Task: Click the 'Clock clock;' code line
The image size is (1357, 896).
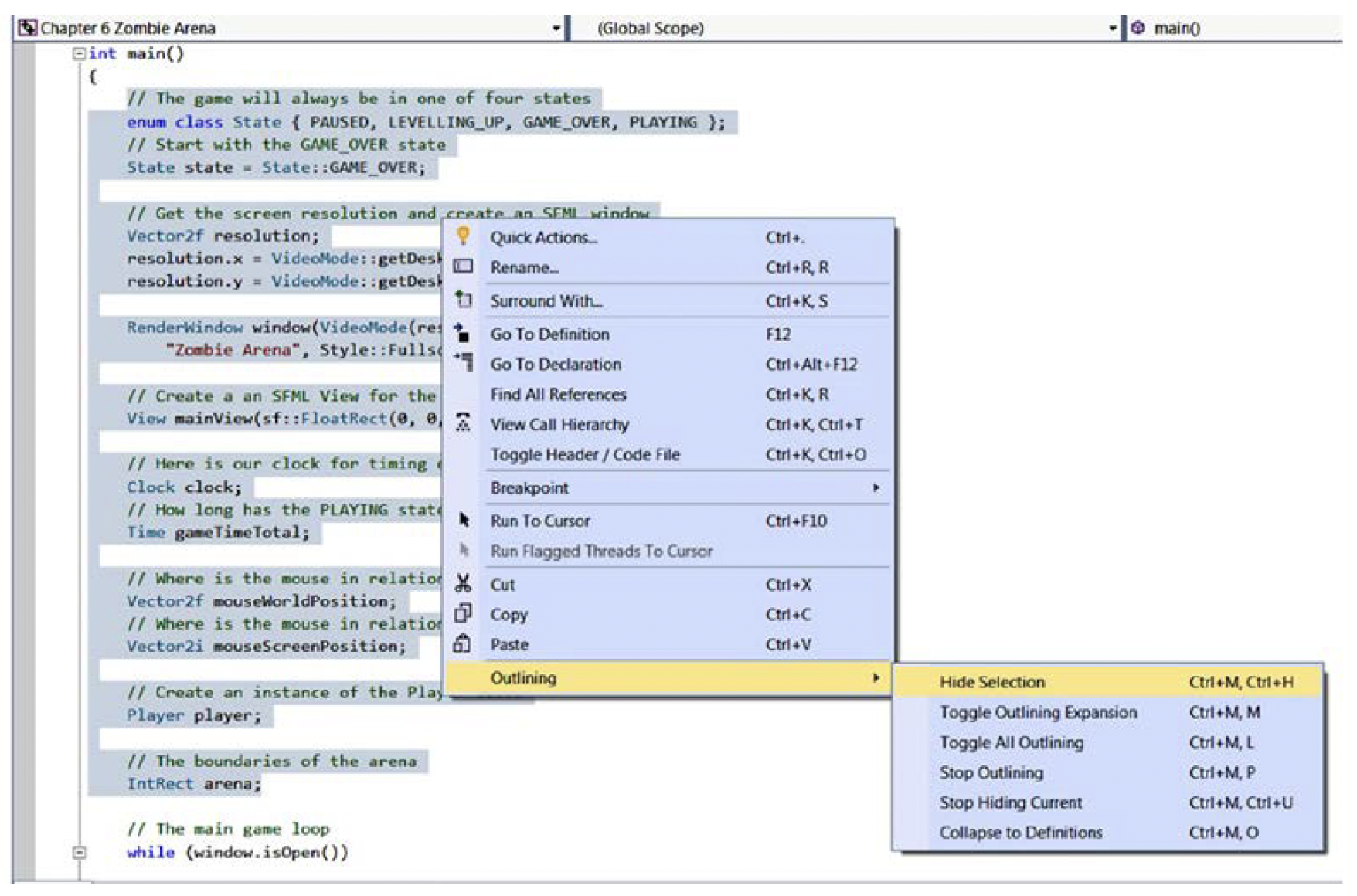Action: click(184, 487)
